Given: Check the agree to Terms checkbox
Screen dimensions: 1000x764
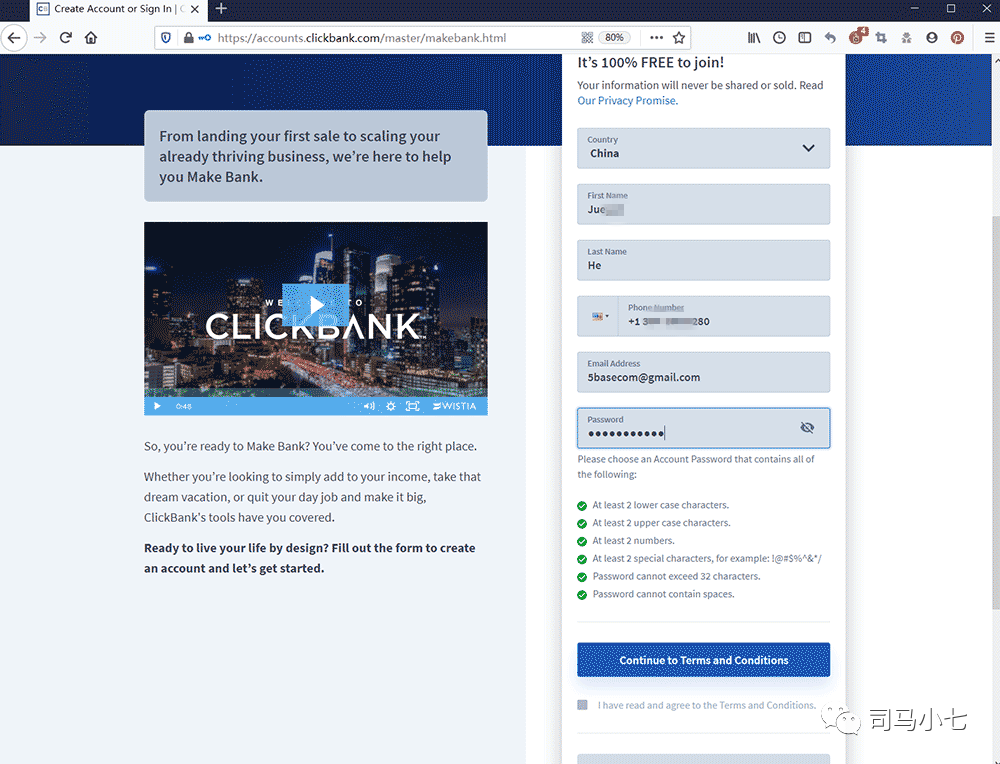Looking at the screenshot, I should click(x=582, y=705).
